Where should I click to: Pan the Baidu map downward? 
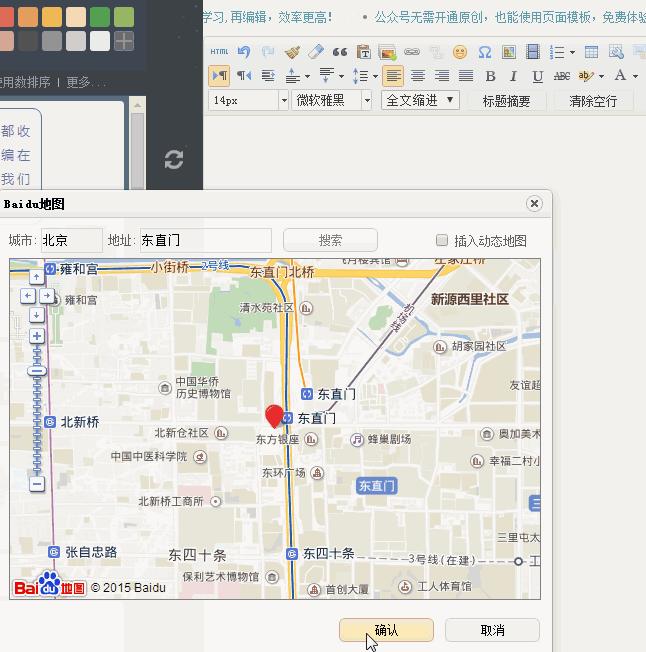[37, 315]
